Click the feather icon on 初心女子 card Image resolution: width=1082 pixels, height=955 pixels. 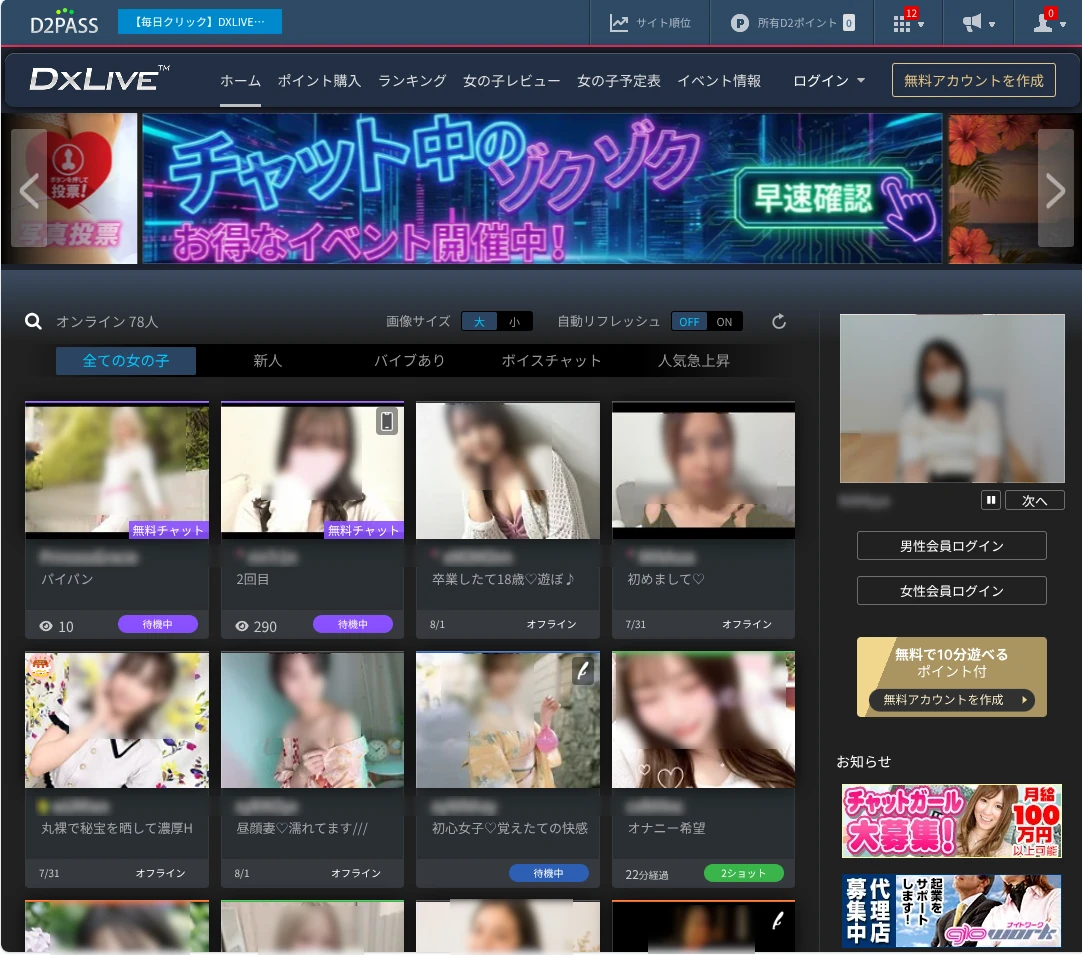tap(582, 670)
